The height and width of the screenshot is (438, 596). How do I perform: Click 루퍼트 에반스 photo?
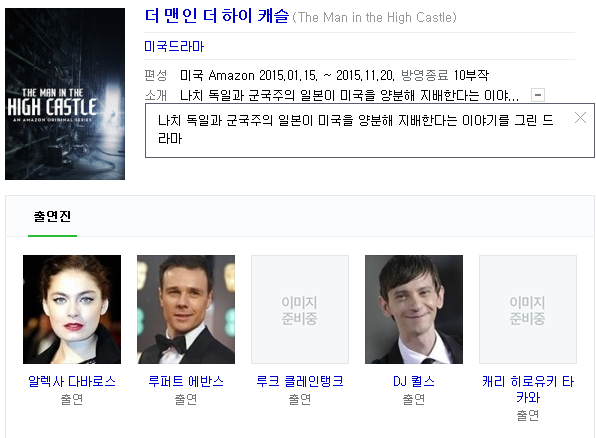pyautogui.click(x=186, y=309)
